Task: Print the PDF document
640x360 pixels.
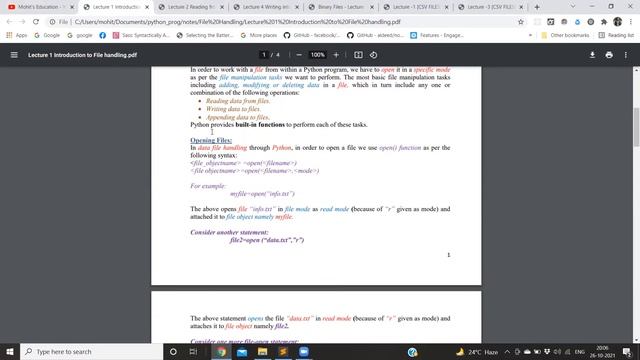Action: point(609,55)
